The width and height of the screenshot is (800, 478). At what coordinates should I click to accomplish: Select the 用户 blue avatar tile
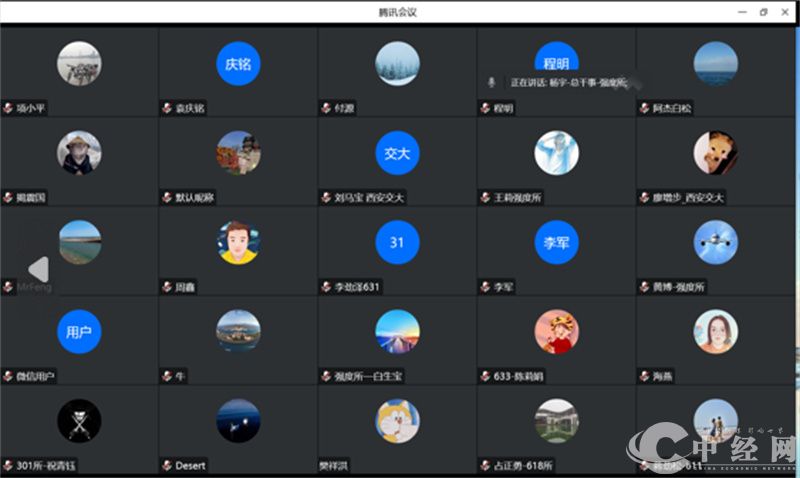click(79, 332)
